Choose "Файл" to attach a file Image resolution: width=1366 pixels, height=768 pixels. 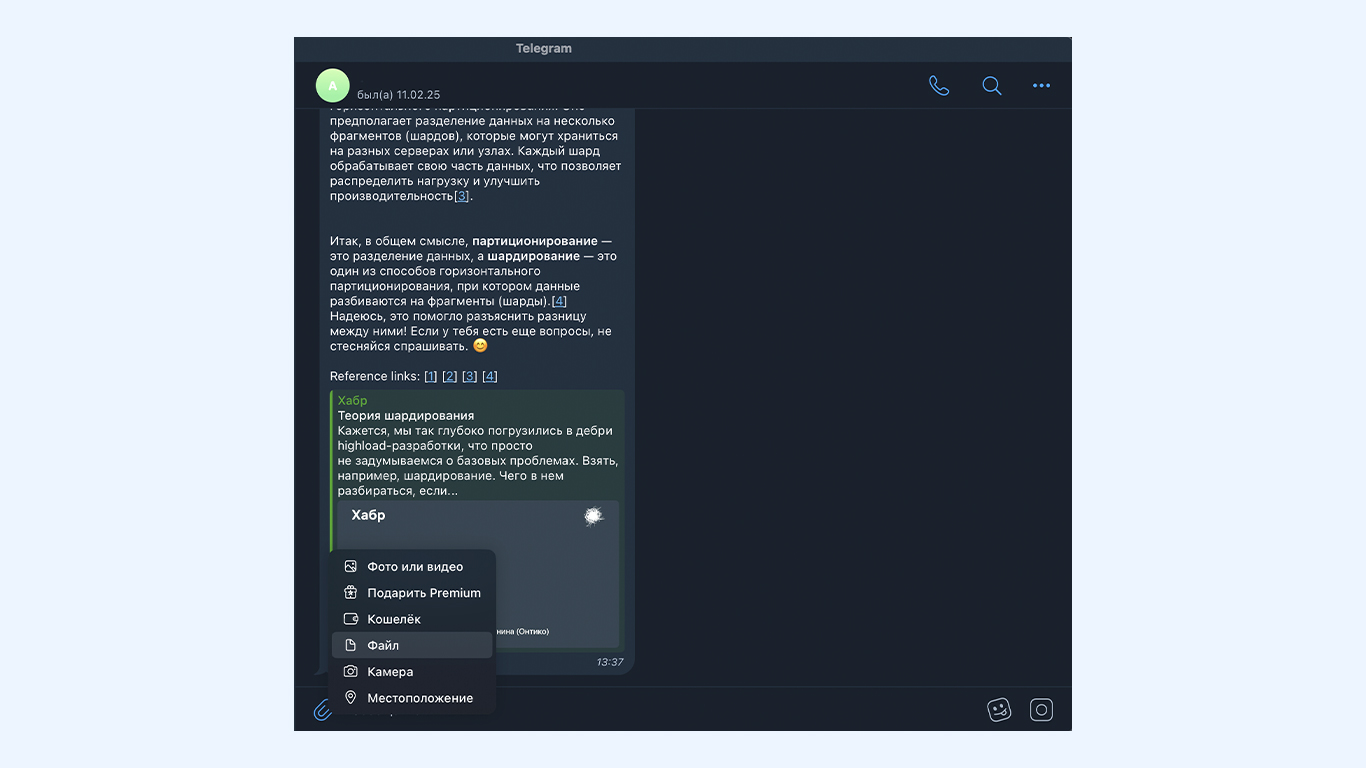coord(413,645)
